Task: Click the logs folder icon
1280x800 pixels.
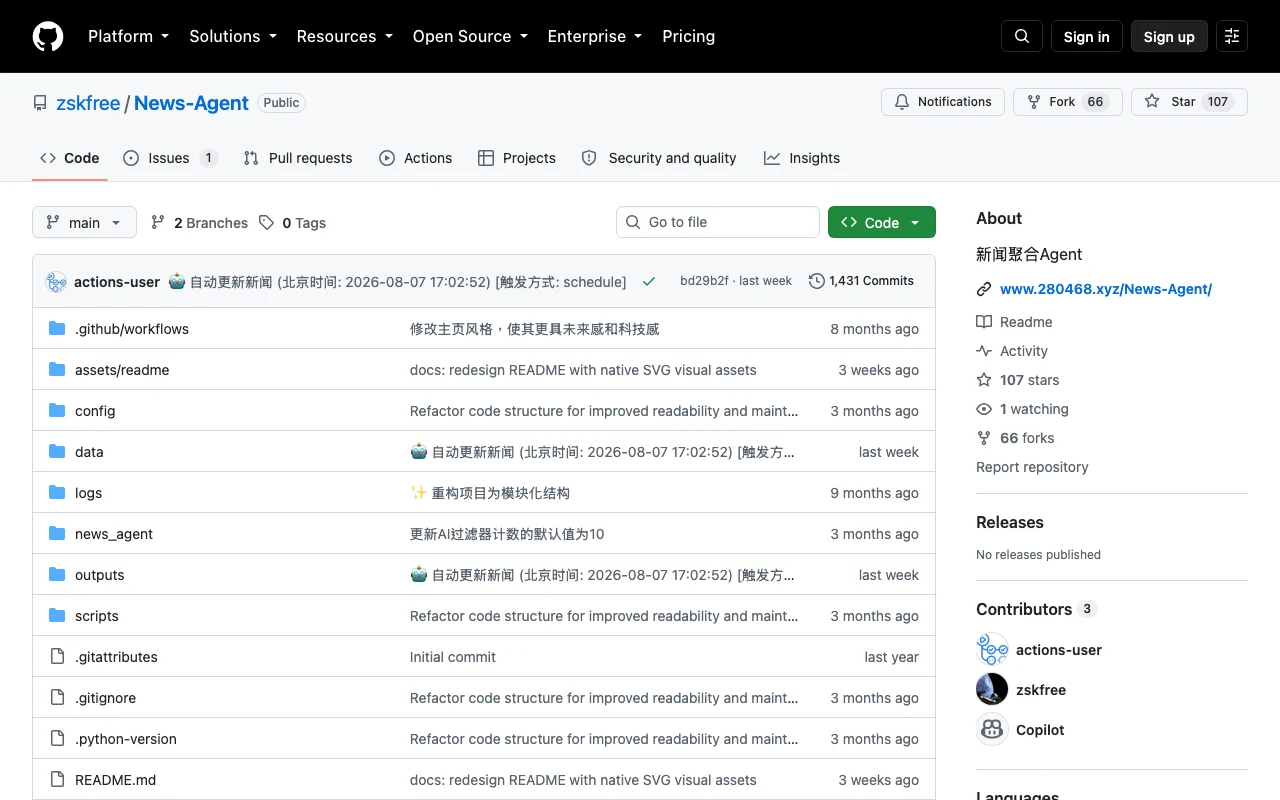Action: click(x=57, y=492)
